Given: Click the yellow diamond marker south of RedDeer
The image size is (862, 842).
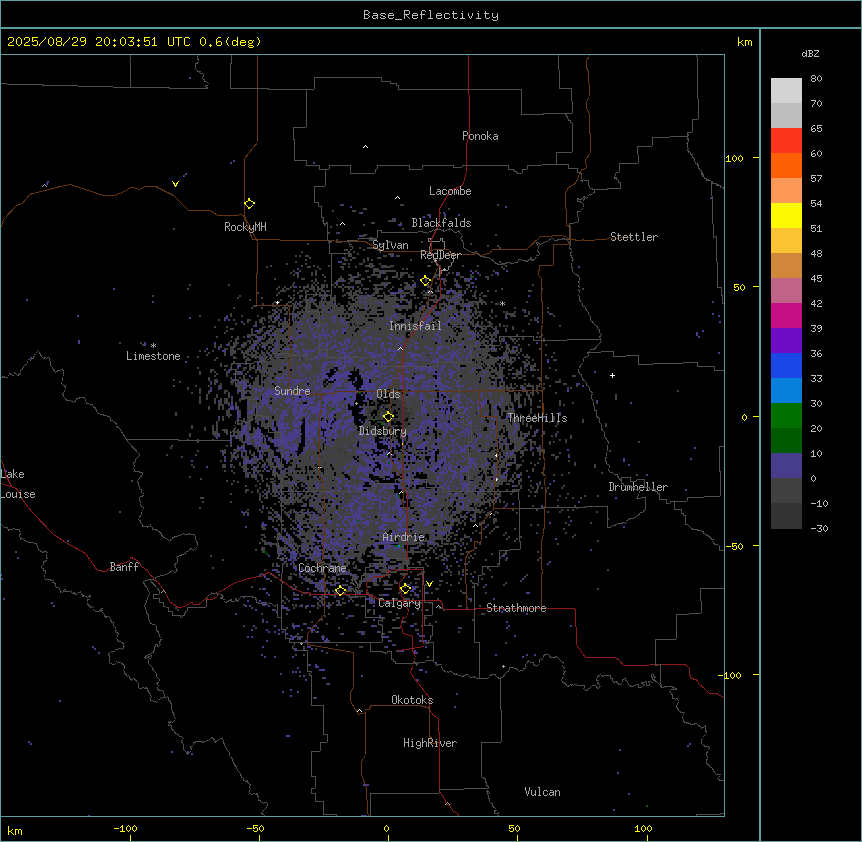Looking at the screenshot, I should [426, 281].
